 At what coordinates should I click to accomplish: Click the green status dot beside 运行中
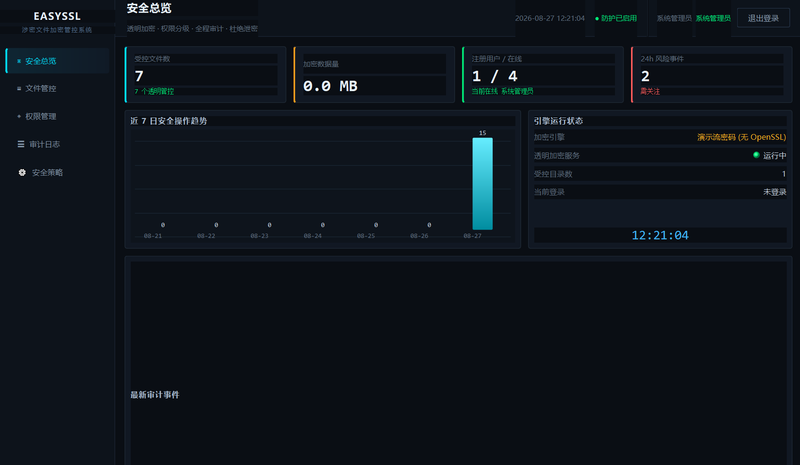(x=756, y=155)
